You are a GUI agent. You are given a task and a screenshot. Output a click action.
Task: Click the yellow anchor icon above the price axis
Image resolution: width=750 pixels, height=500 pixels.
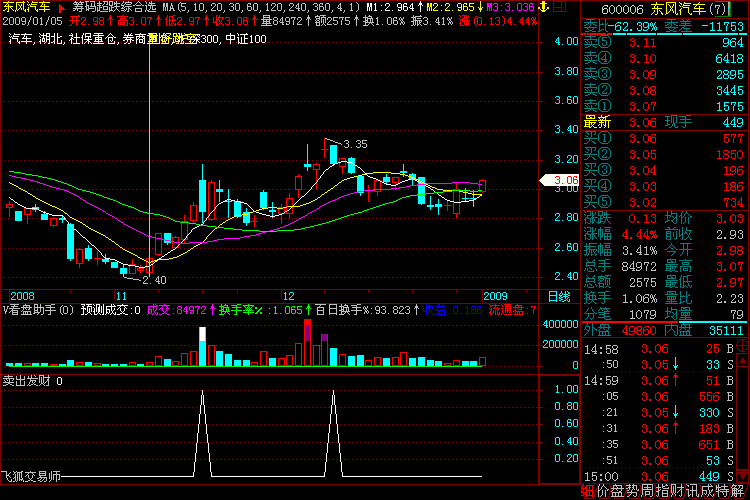(543, 7)
